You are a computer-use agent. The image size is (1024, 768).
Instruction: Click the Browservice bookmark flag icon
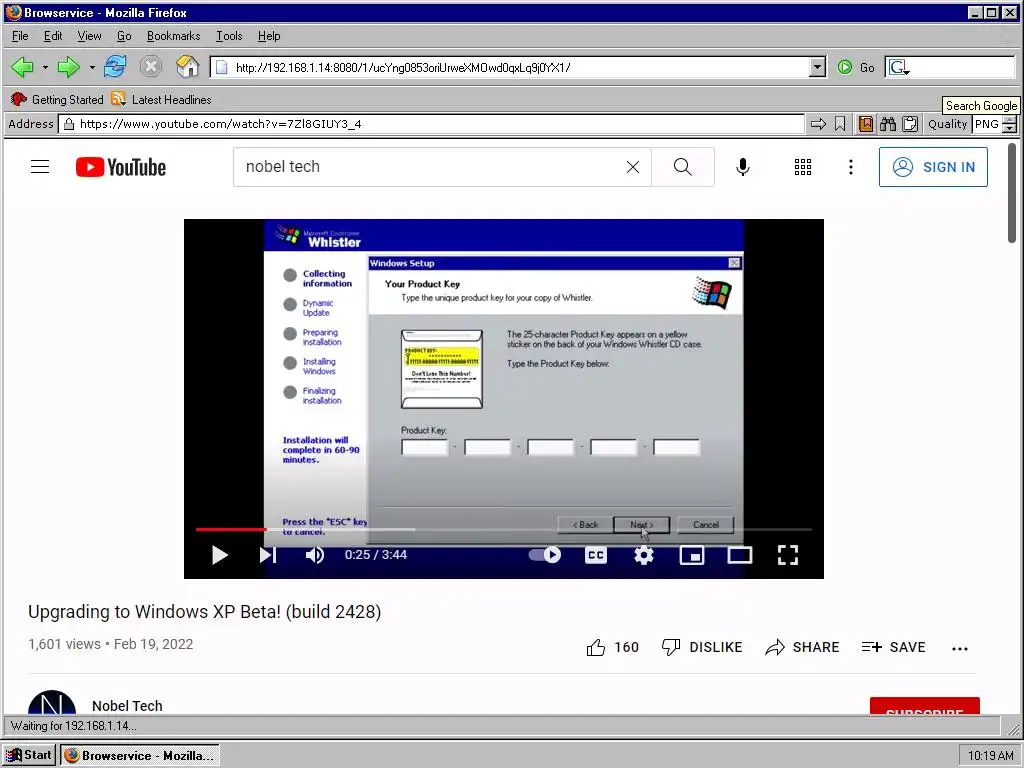[840, 124]
